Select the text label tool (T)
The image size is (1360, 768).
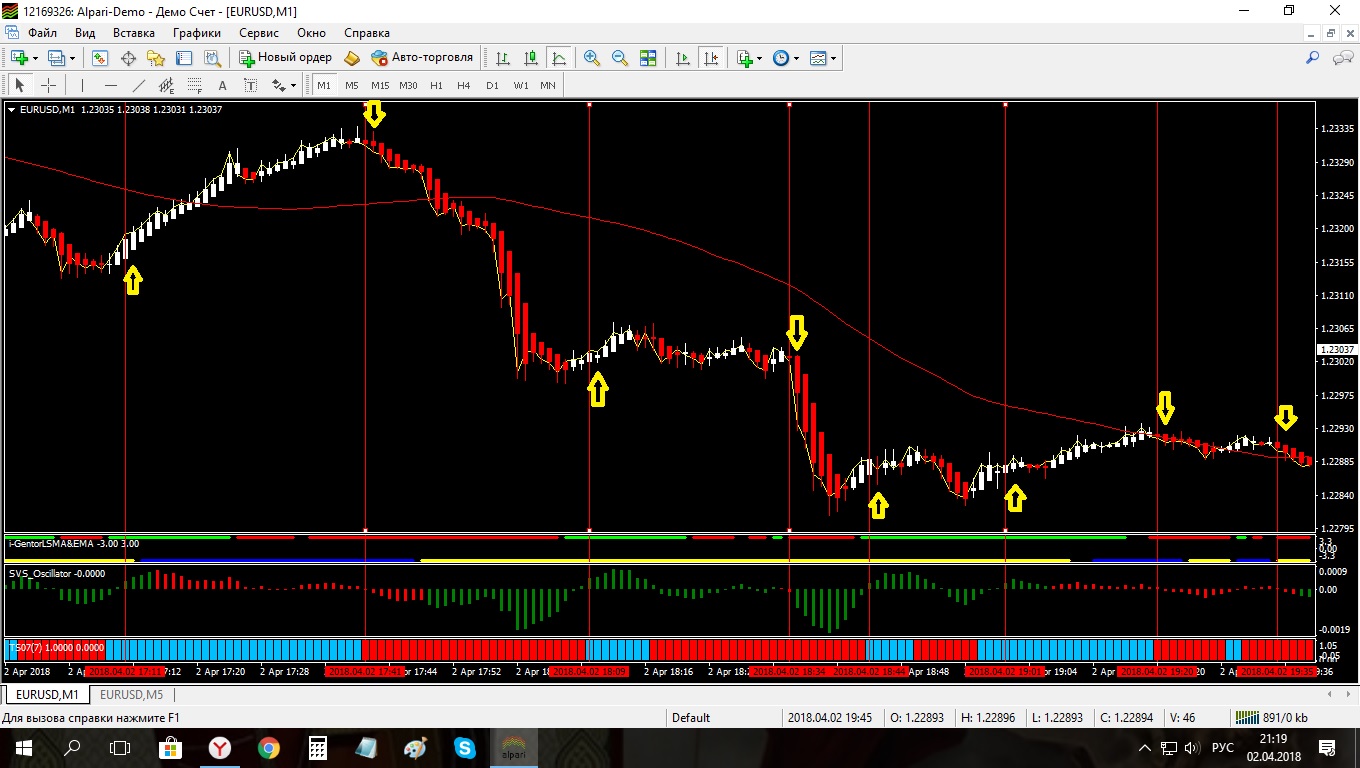pos(251,85)
